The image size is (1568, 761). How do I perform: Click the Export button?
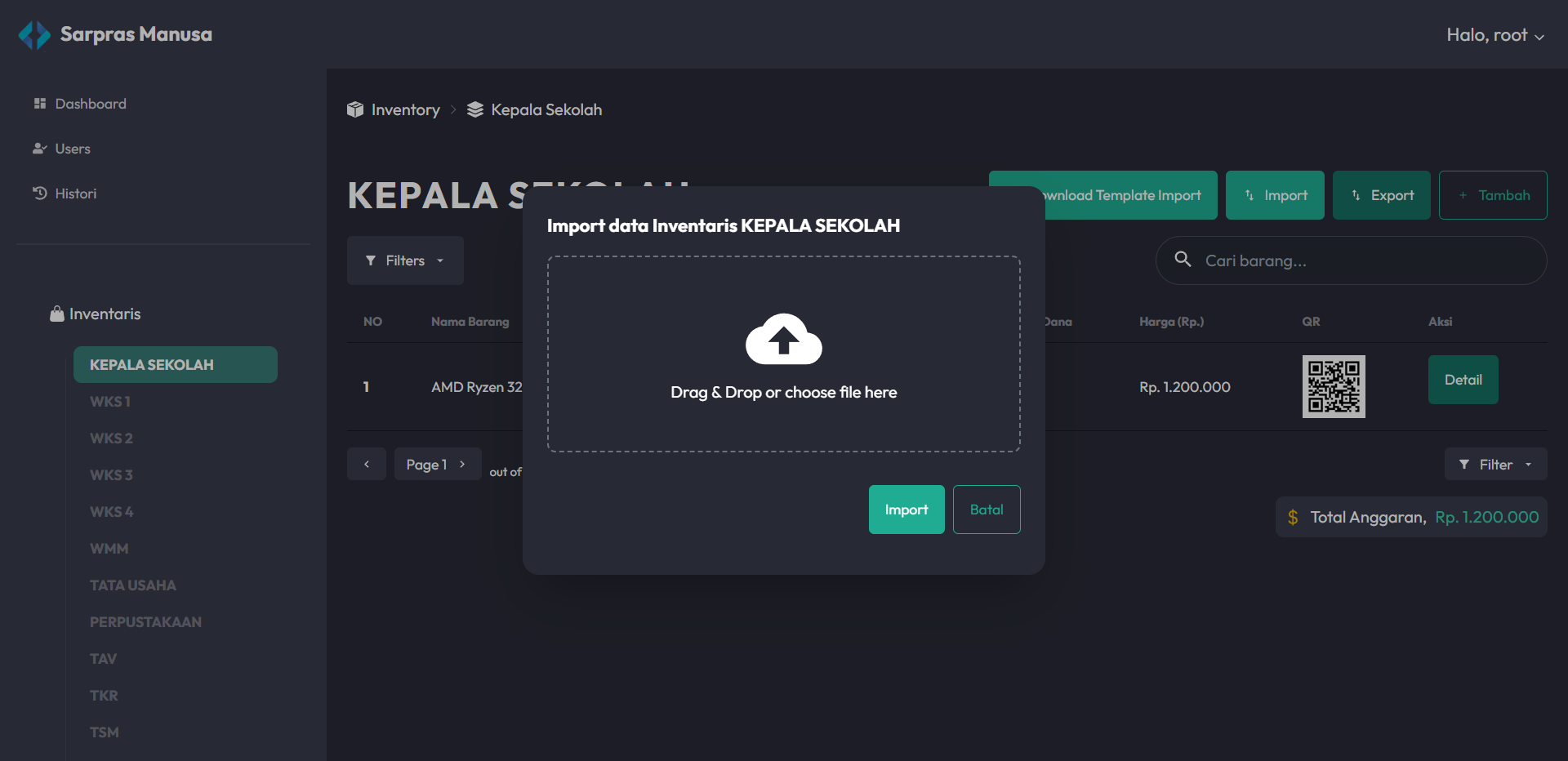pyautogui.click(x=1382, y=195)
